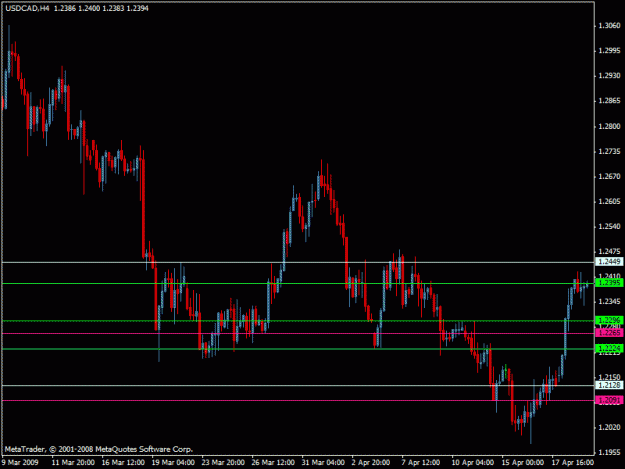Click the 1.3060 price scale value

coord(609,26)
